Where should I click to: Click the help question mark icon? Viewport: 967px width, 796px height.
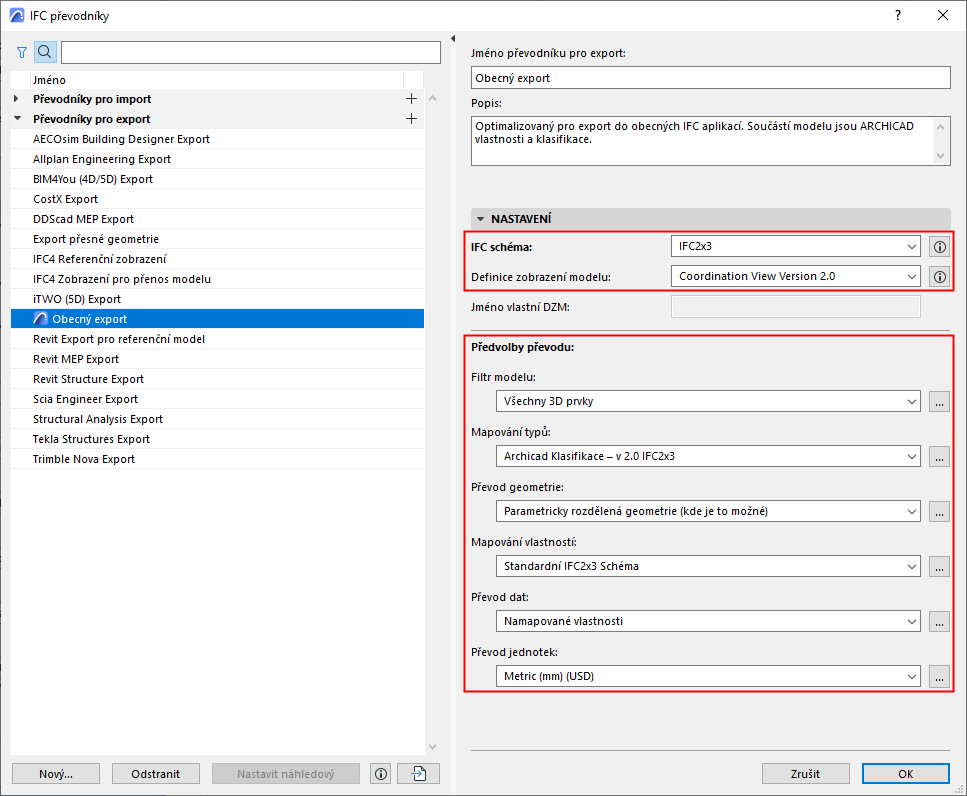[x=898, y=15]
